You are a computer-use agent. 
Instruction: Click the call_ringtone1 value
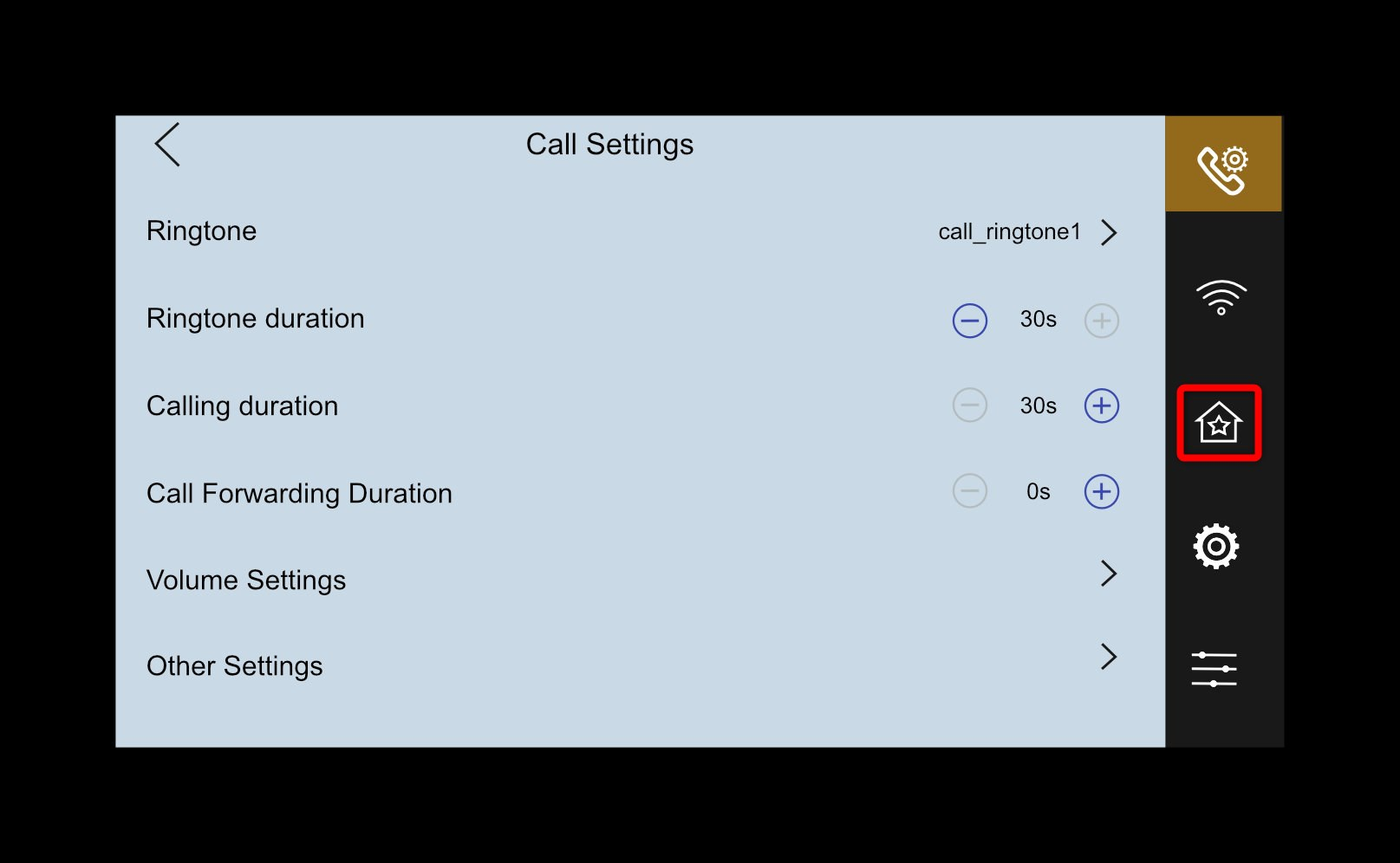[1009, 232]
